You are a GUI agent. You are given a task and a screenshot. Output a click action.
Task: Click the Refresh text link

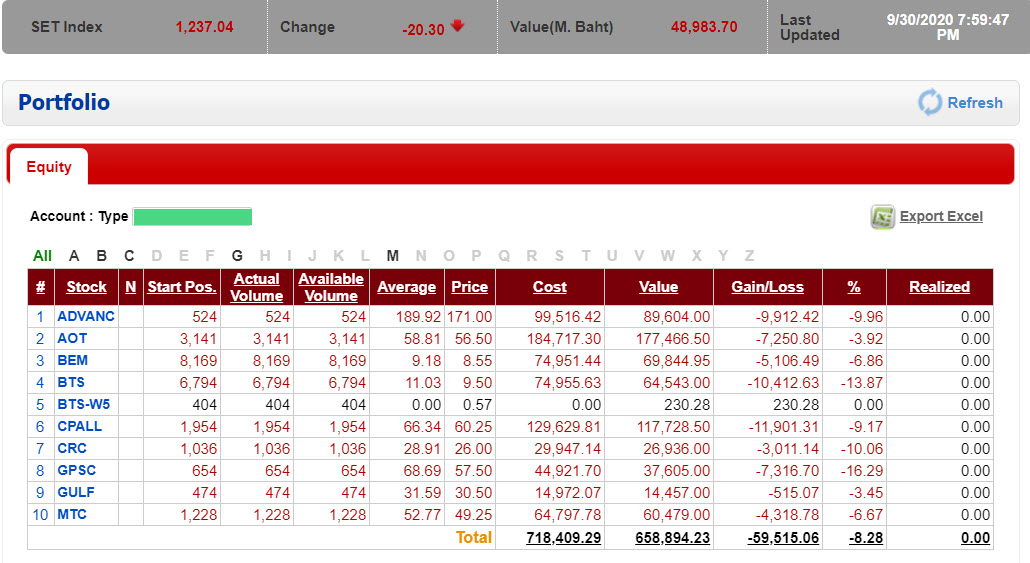[x=975, y=102]
